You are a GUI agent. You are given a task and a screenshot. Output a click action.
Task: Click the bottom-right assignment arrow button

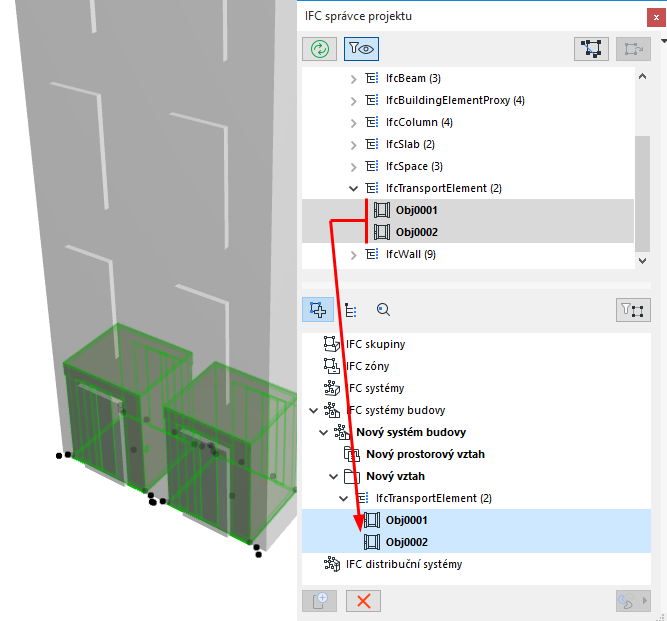tap(633, 601)
